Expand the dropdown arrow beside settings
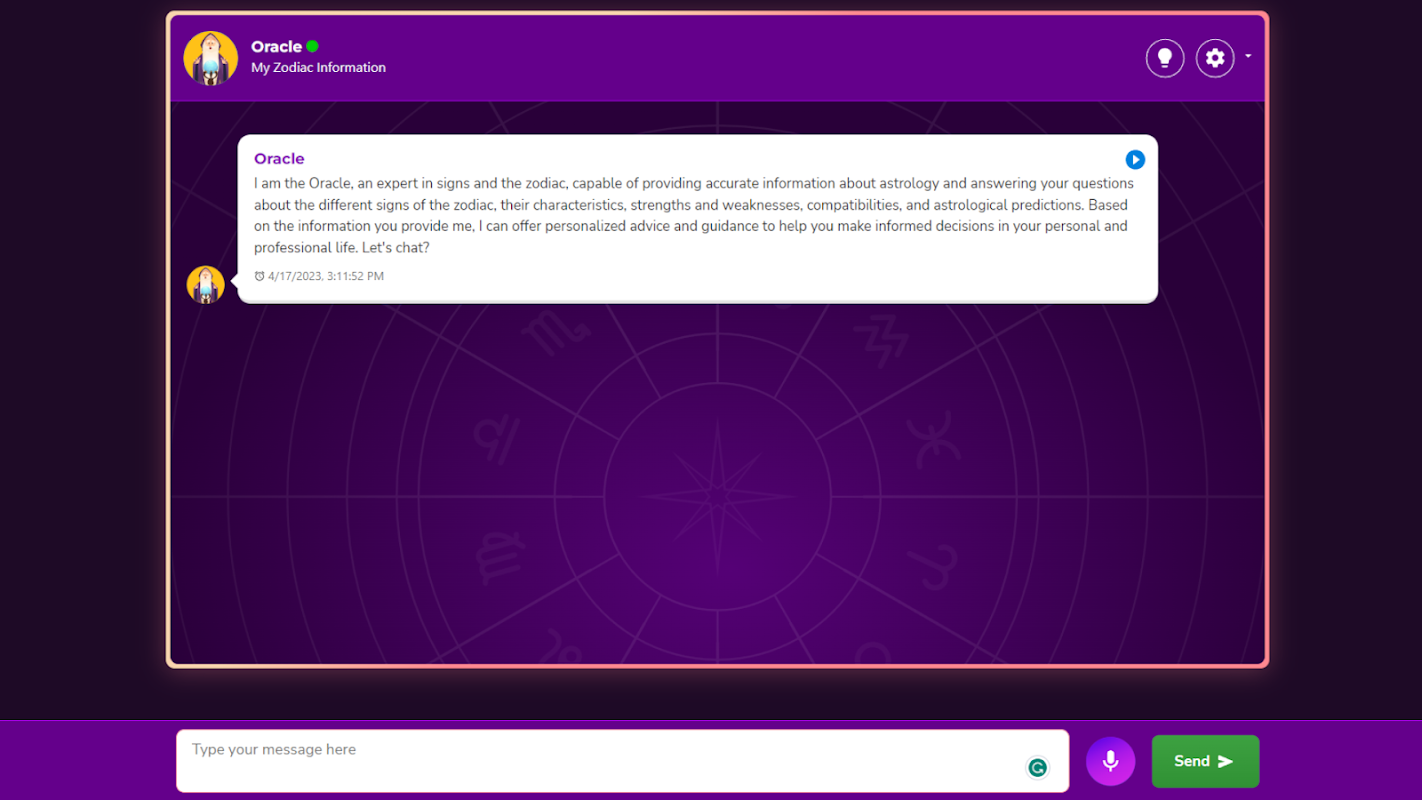Screen dimensions: 1422x800 point(1248,57)
